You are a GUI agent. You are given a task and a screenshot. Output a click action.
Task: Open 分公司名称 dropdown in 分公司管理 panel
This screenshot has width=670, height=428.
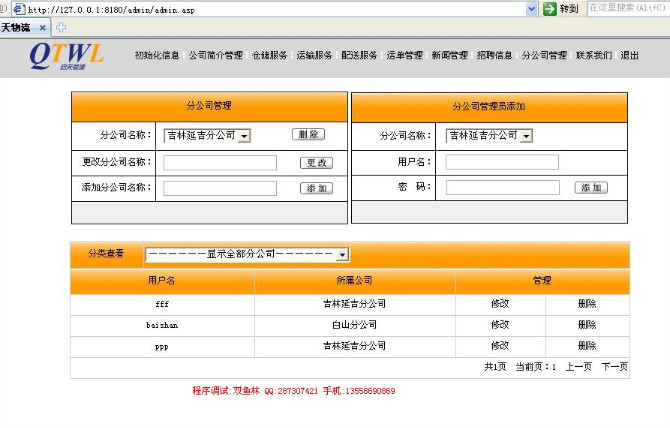pyautogui.click(x=207, y=136)
